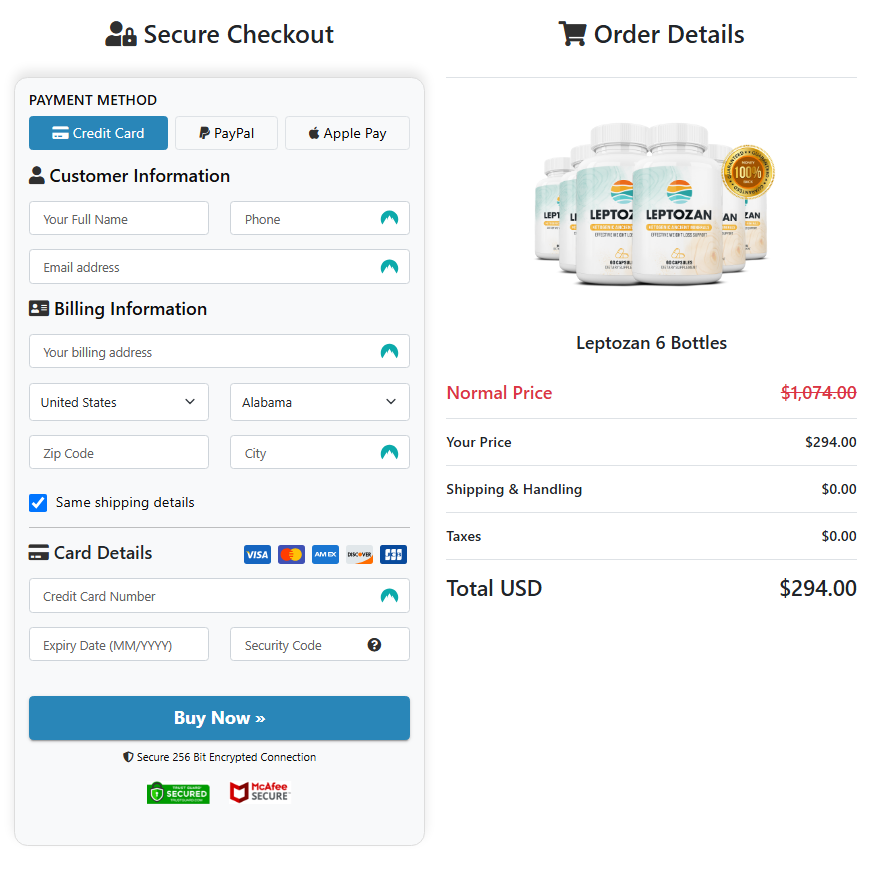Viewport: 887px width, 890px height.
Task: Click the McAfee Secure badge
Action: coord(259,793)
